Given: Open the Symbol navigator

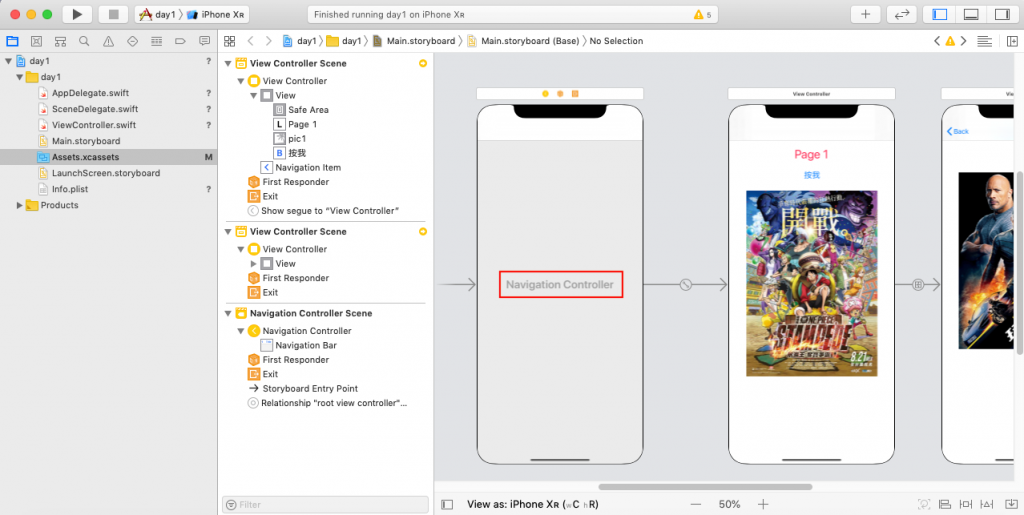Looking at the screenshot, I should tap(60, 41).
